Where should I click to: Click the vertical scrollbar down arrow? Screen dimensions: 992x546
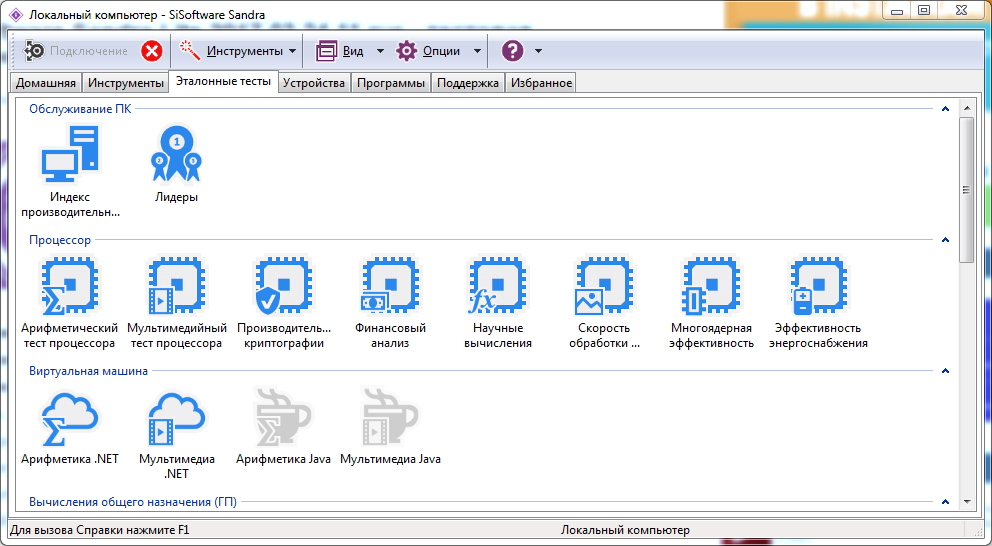(967, 501)
